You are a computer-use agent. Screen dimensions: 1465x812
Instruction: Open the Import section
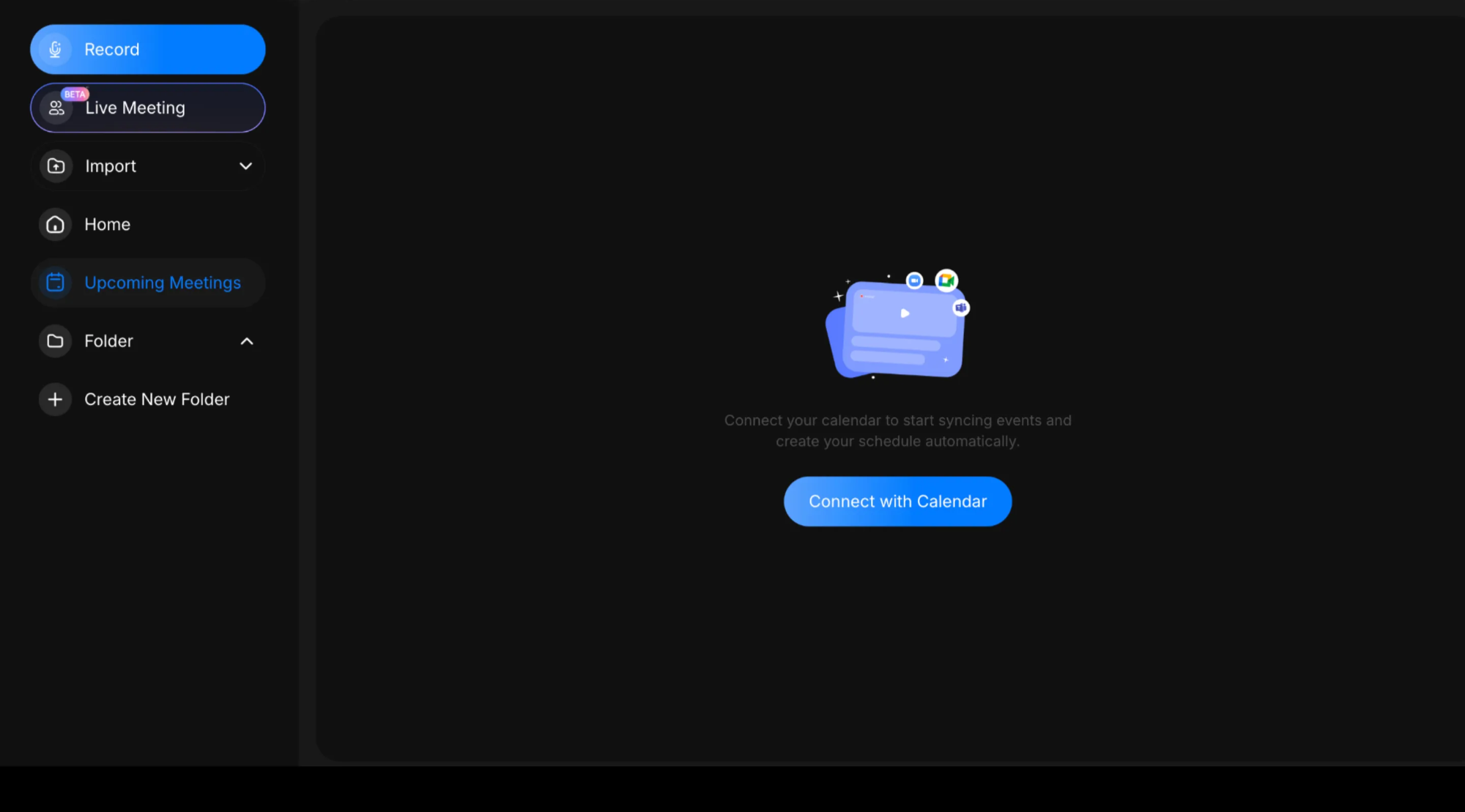click(111, 166)
